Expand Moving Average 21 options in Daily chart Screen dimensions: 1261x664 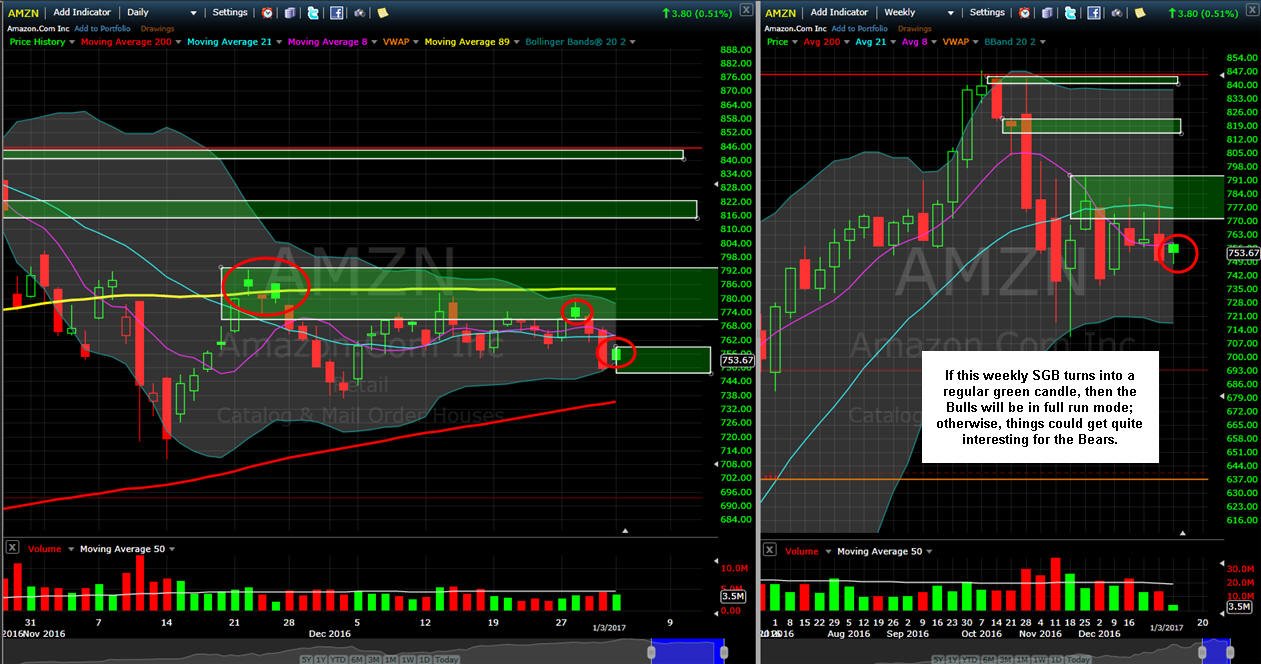point(279,42)
